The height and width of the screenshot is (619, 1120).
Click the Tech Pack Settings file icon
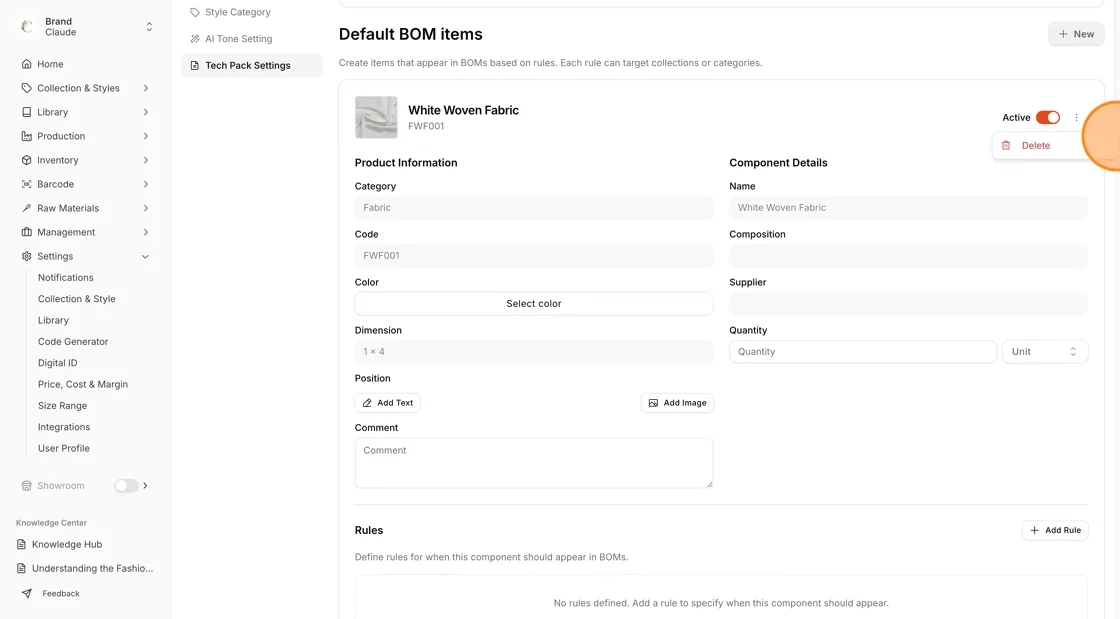tap(194, 66)
